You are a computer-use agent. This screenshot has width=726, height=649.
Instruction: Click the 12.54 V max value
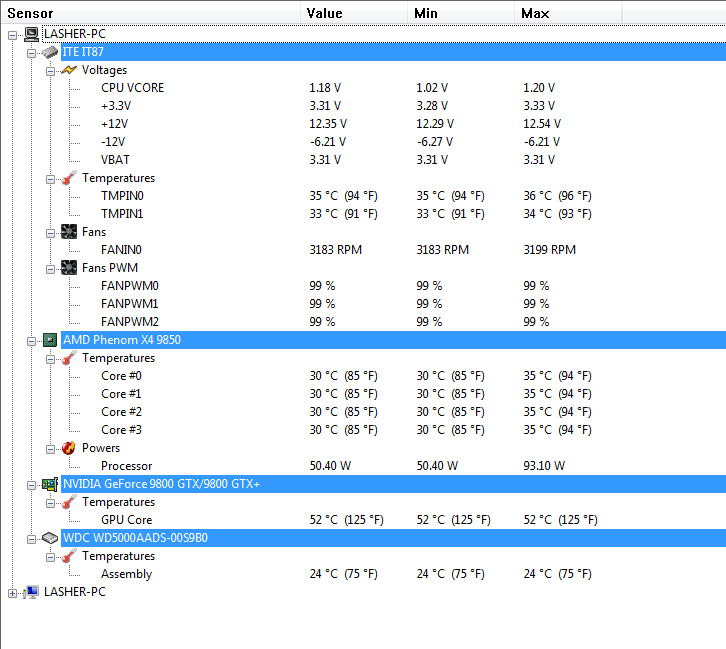tap(542, 124)
